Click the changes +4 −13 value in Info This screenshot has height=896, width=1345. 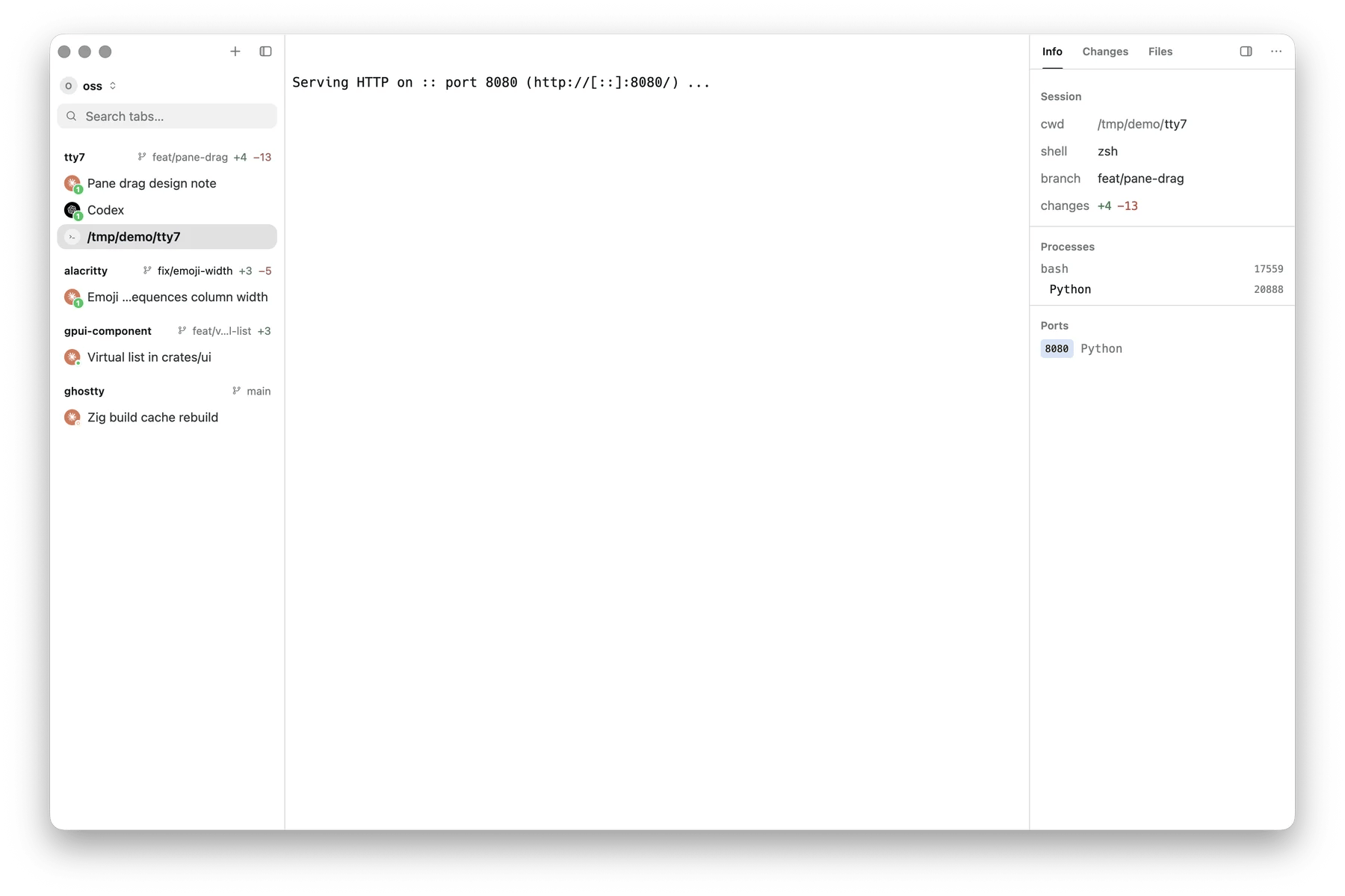coord(1117,206)
